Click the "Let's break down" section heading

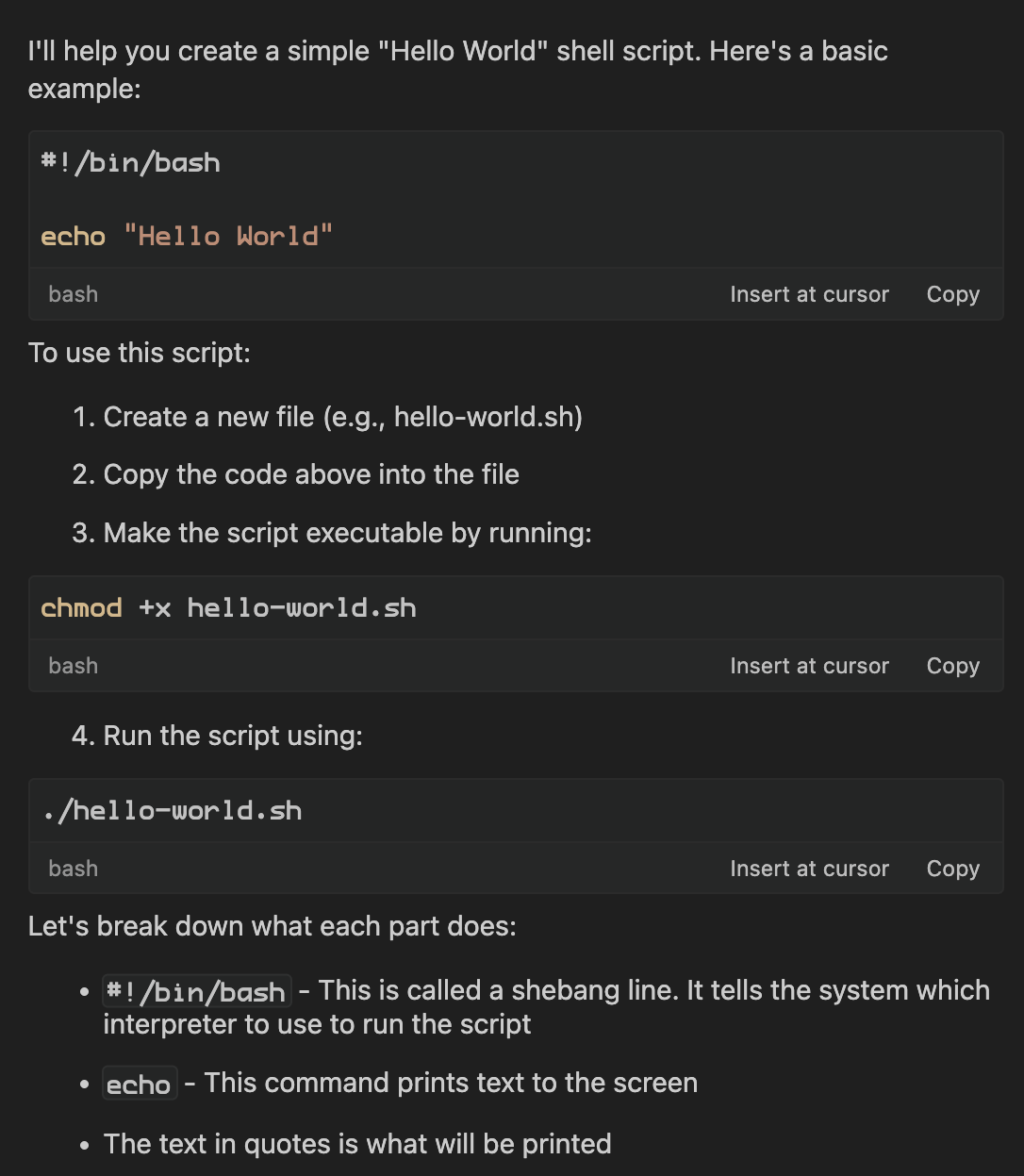click(271, 925)
